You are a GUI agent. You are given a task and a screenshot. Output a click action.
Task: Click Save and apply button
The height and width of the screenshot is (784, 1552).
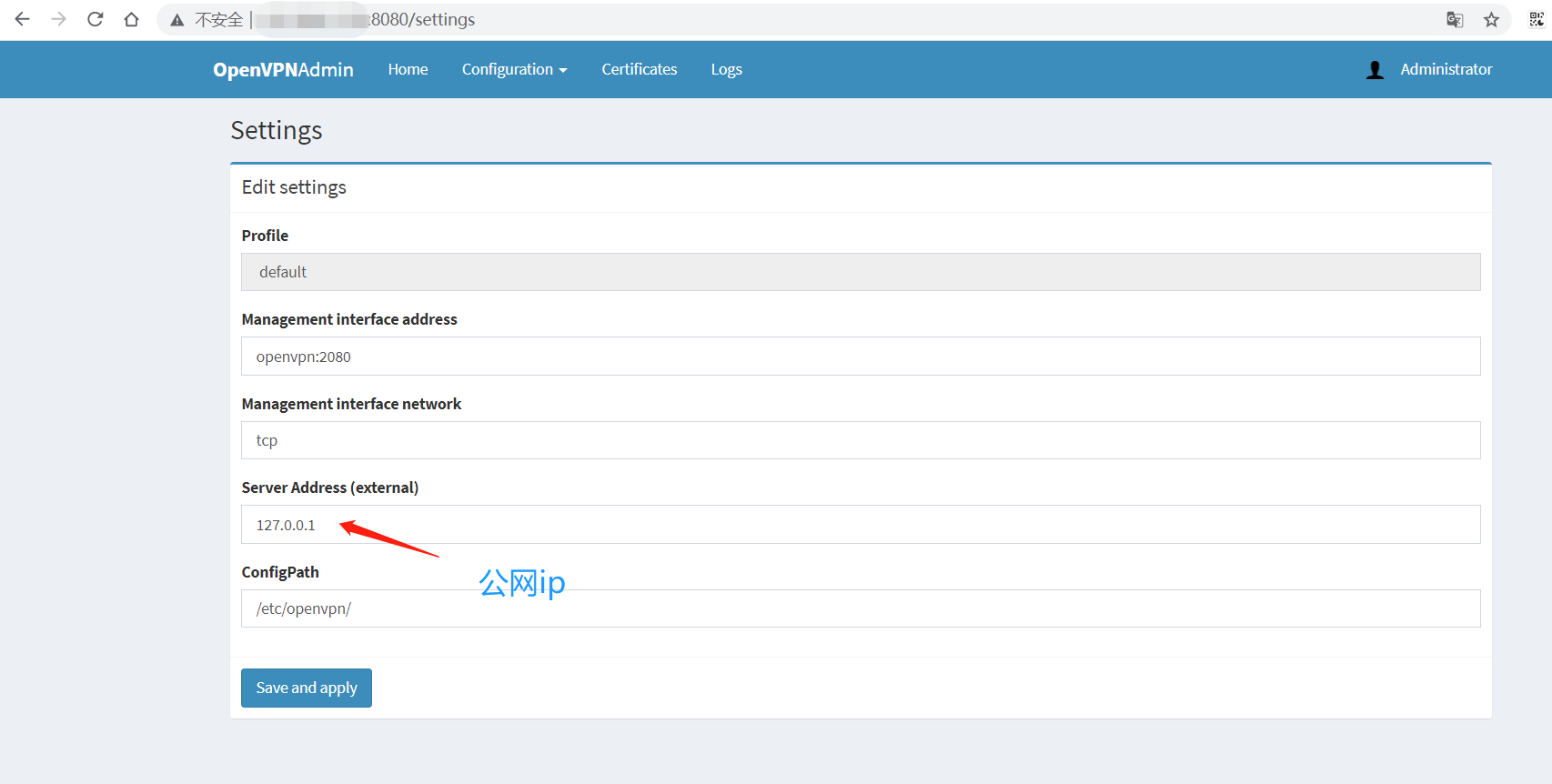[307, 688]
